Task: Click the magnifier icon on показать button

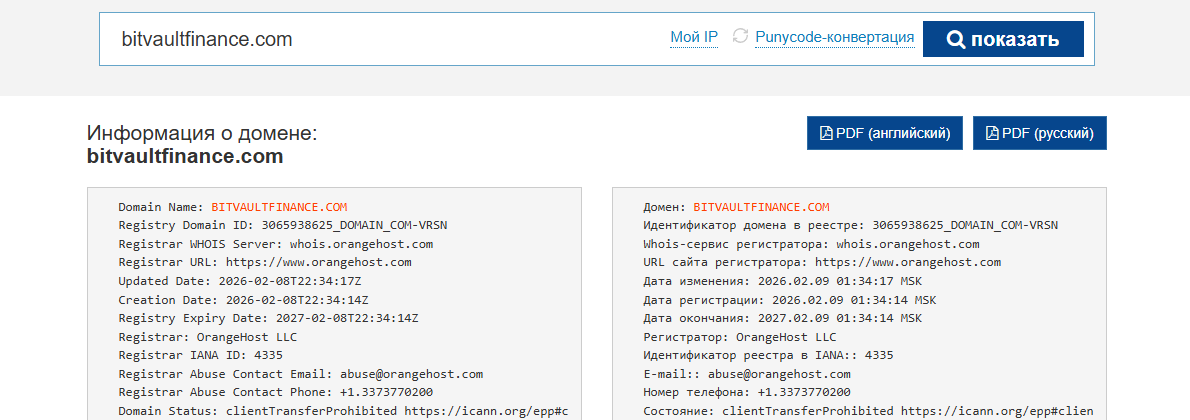Action: (x=955, y=40)
